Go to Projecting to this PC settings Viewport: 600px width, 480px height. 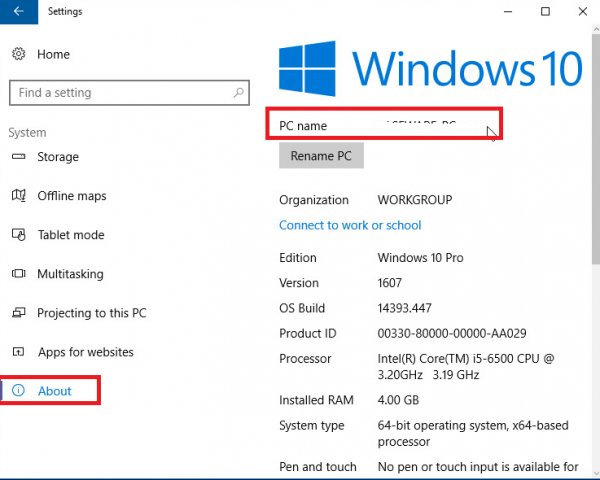[92, 313]
